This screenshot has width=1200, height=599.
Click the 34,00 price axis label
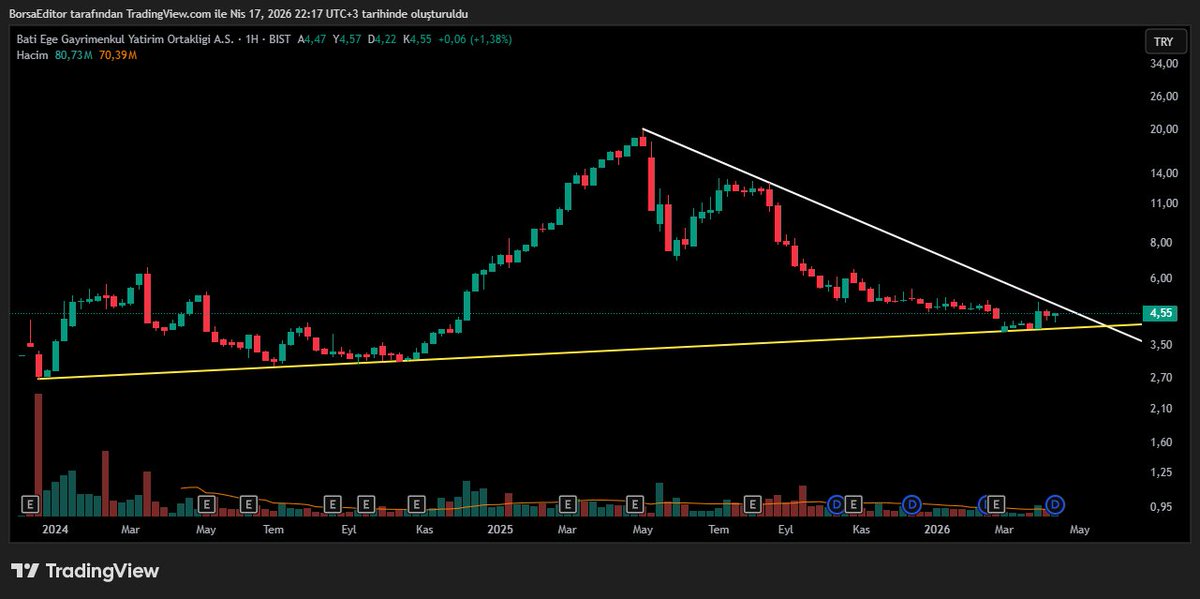click(x=1163, y=64)
